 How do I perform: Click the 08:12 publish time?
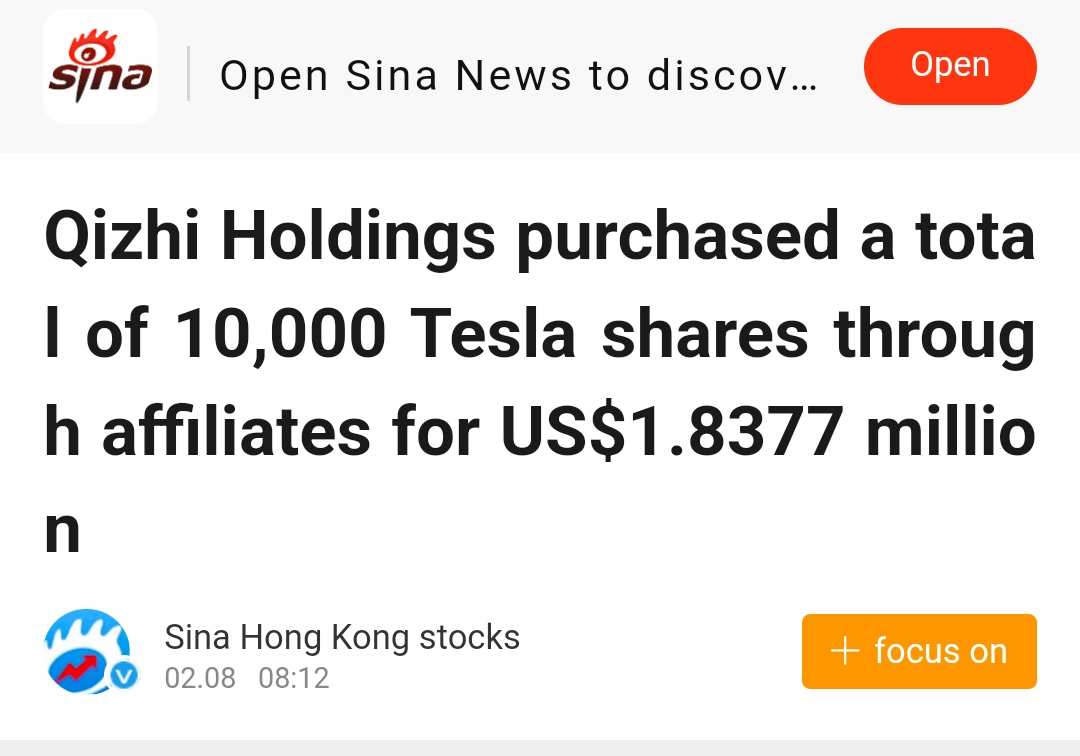(x=294, y=678)
